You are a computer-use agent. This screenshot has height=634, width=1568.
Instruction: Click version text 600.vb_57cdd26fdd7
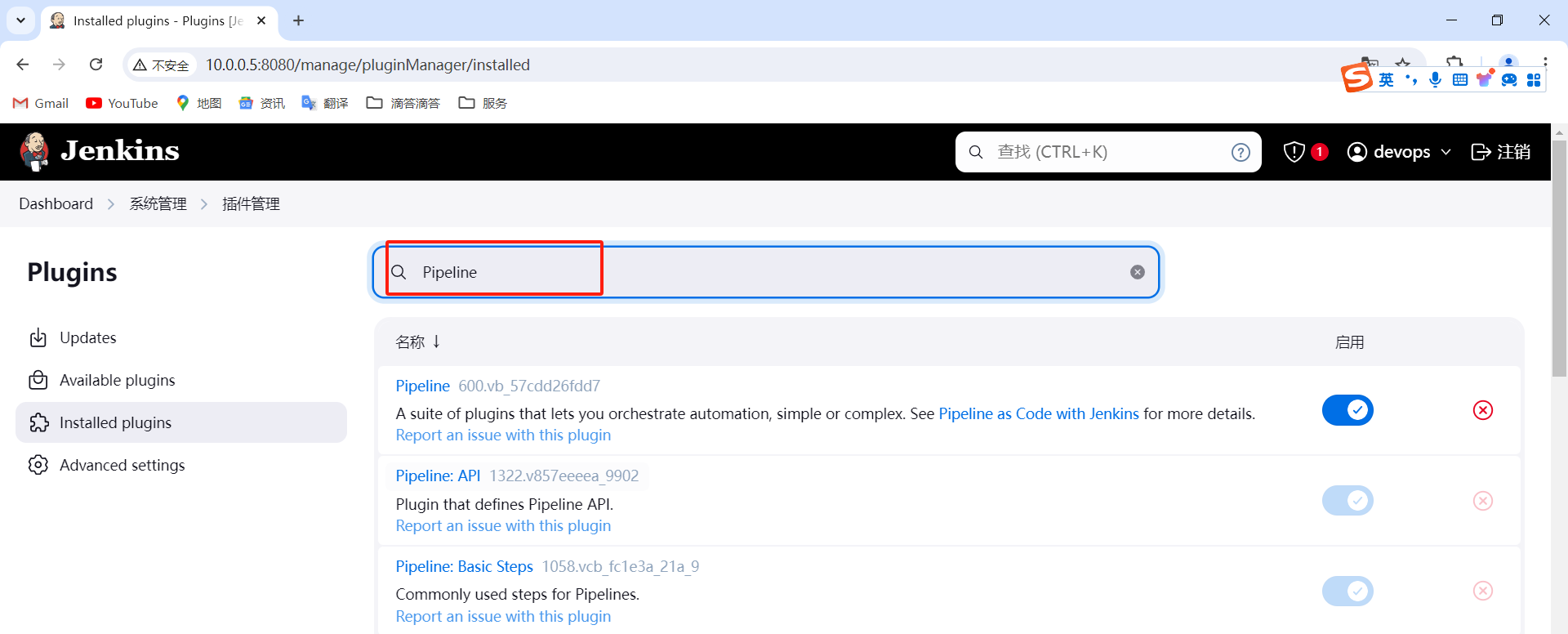click(529, 386)
